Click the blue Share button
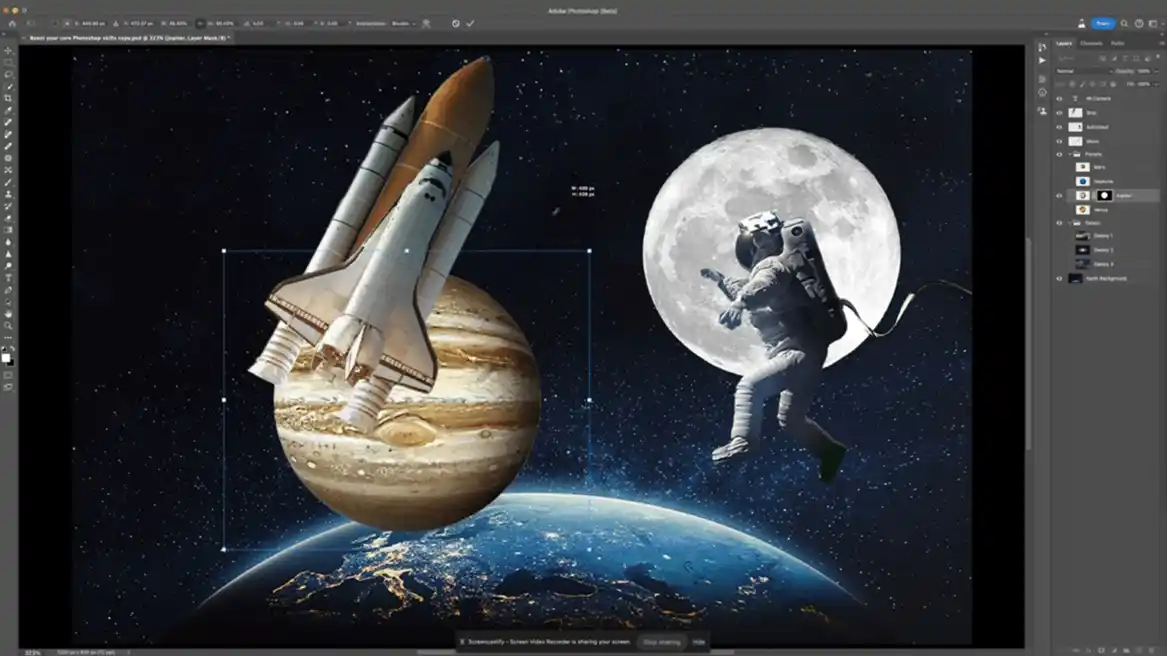This screenshot has width=1167, height=656. click(1103, 23)
